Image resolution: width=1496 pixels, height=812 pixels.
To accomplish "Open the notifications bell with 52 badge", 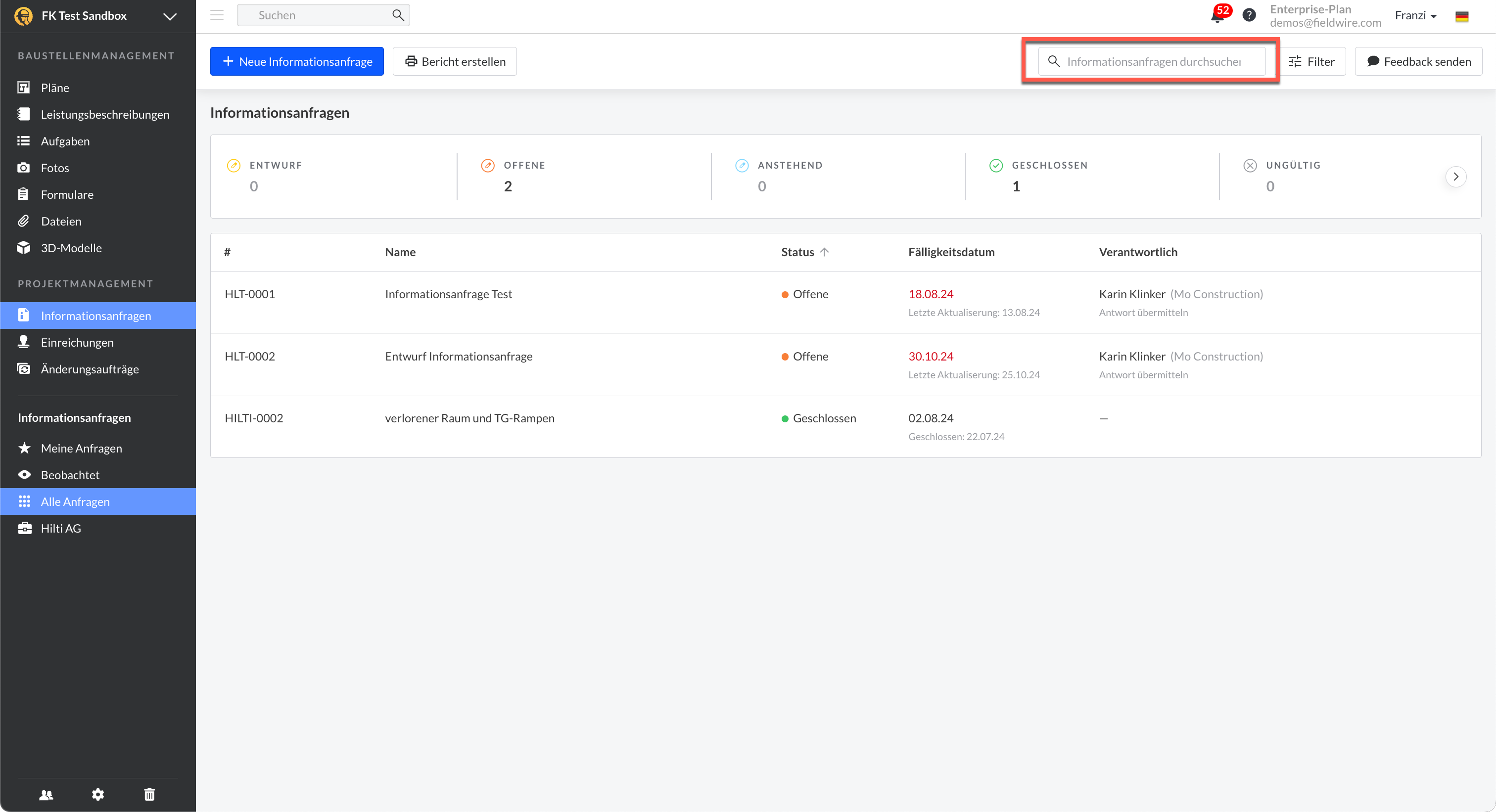I will point(1218,16).
